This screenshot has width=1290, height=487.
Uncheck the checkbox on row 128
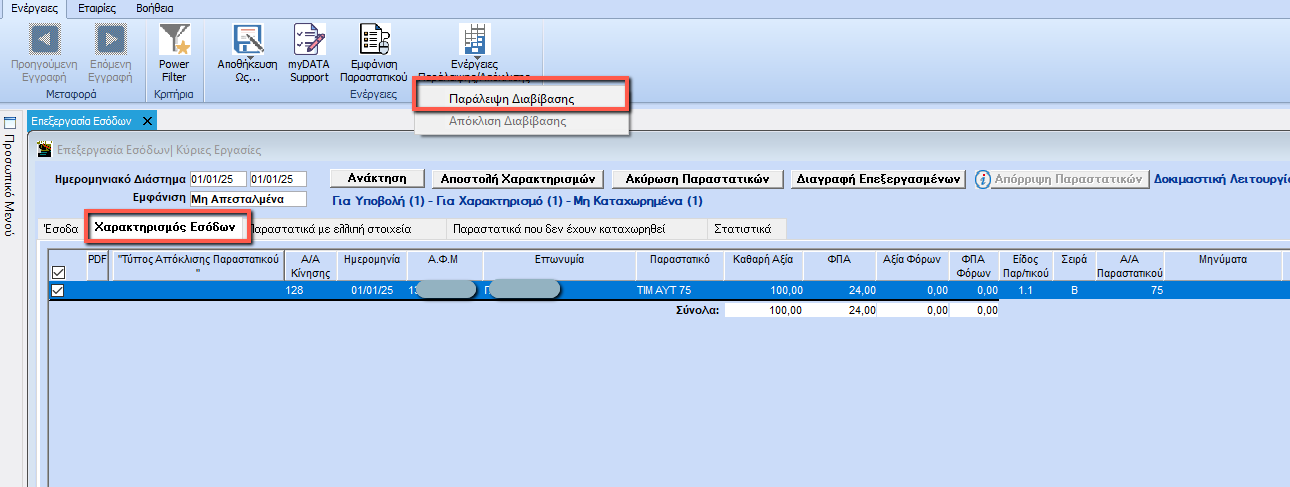tap(58, 290)
